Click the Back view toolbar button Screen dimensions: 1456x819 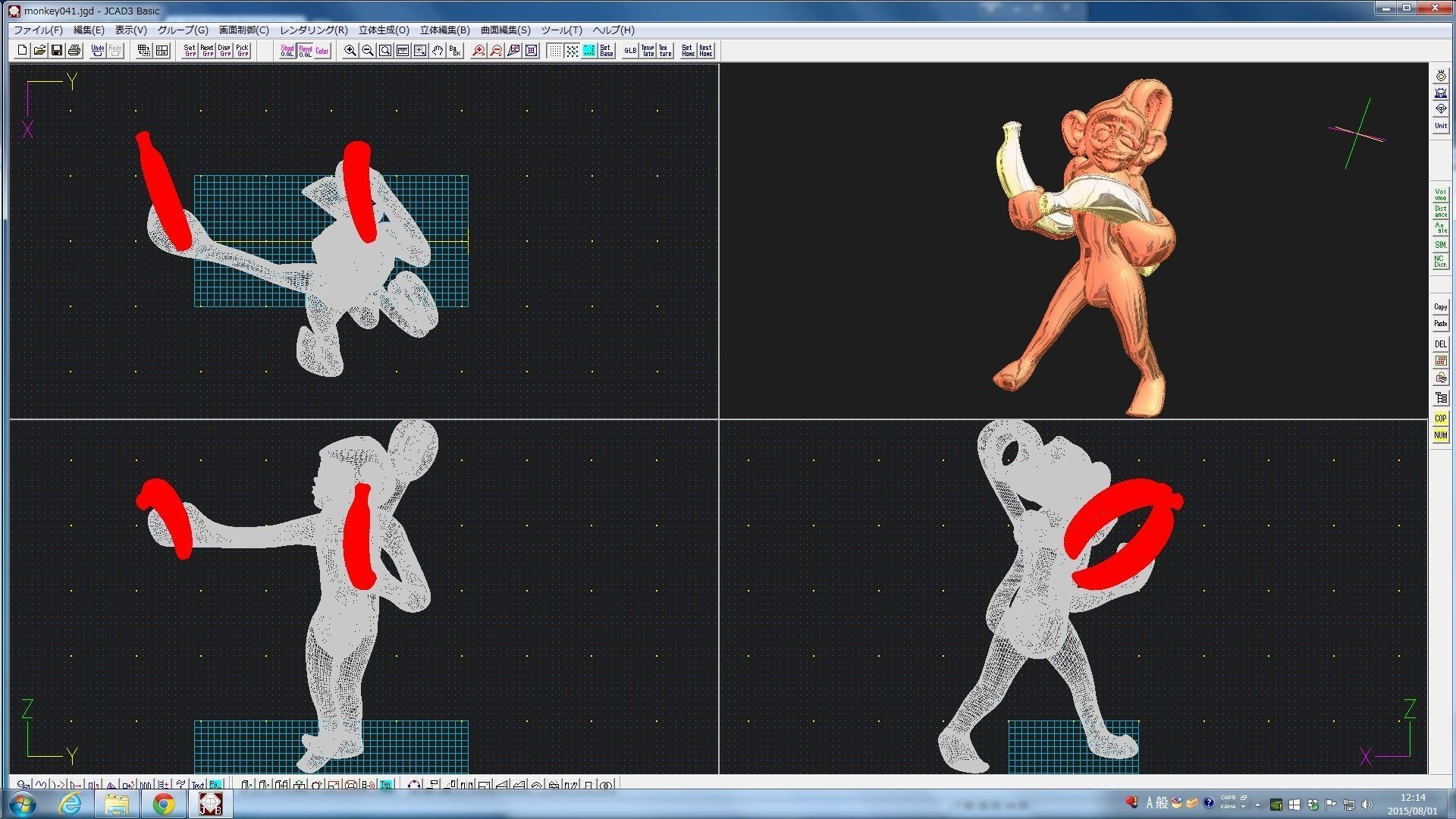point(455,50)
